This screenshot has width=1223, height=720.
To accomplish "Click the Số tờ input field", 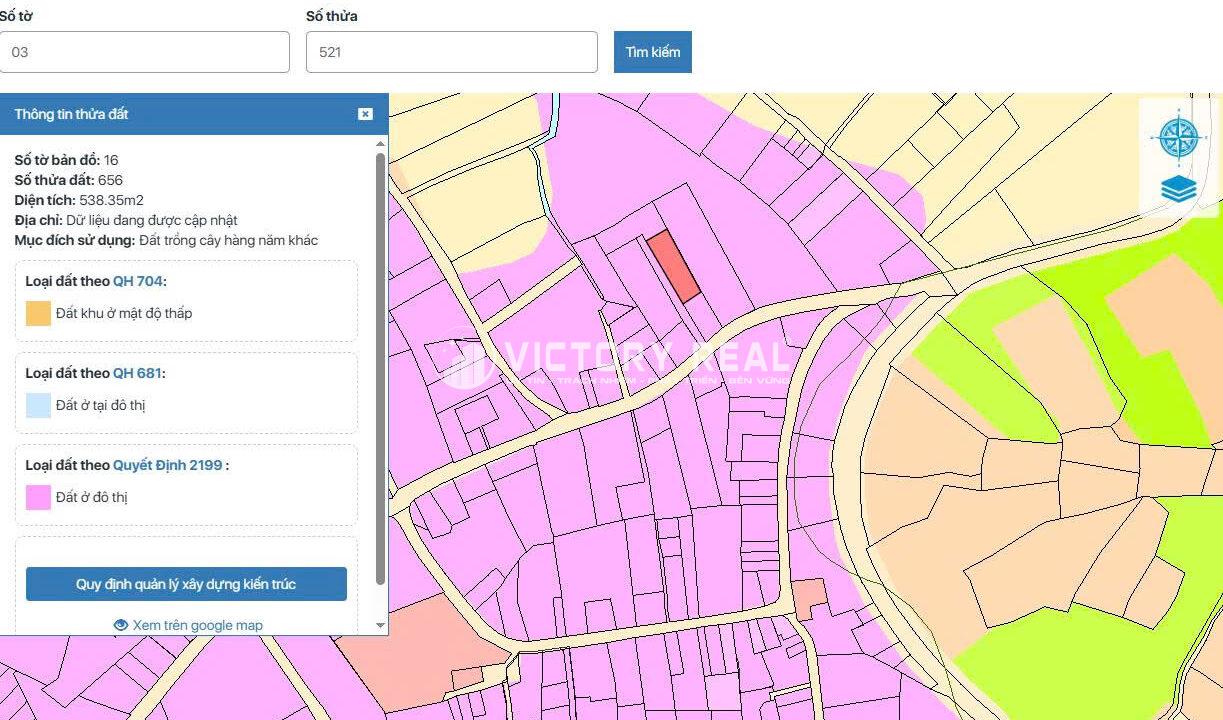I will (144, 52).
